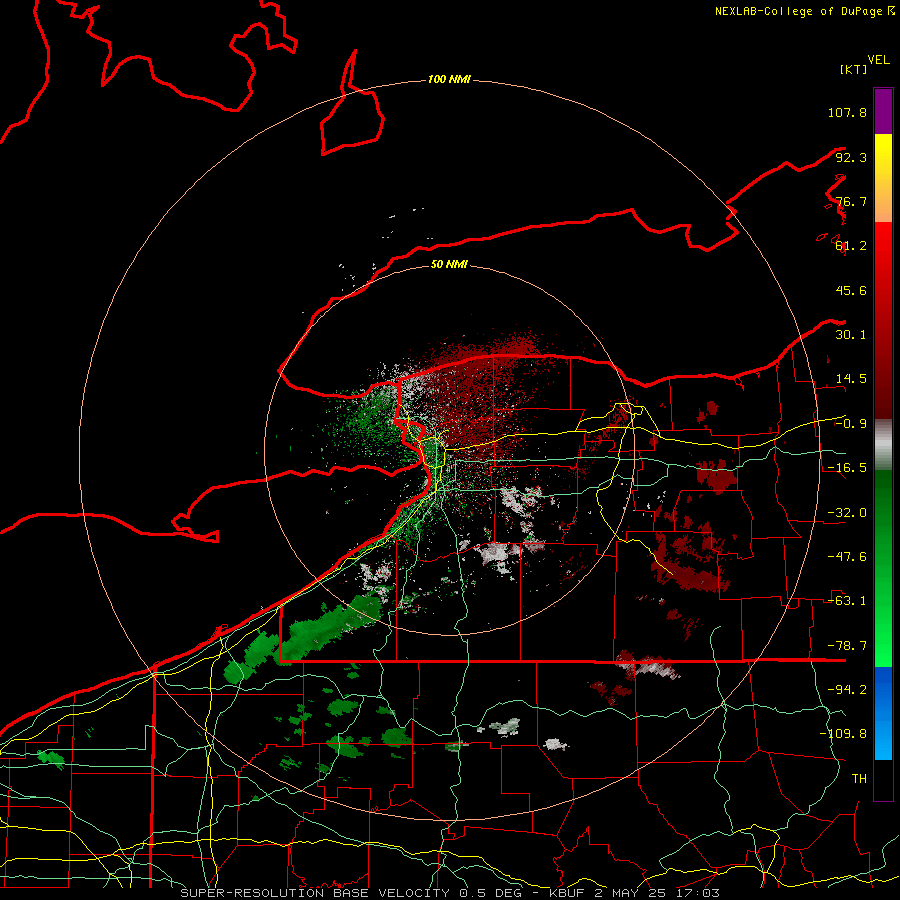Click the -16.5 legend value
Viewport: 900px width, 900px height.
[x=847, y=468]
